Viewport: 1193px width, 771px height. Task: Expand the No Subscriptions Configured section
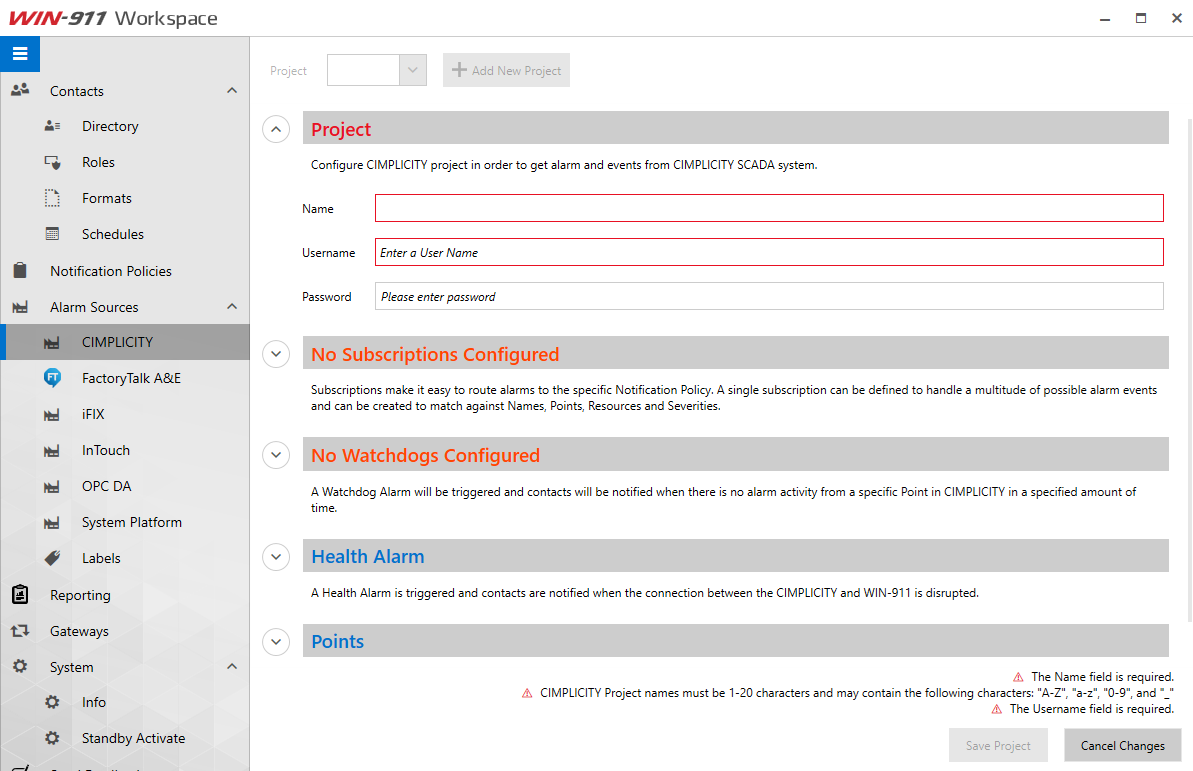(x=276, y=354)
